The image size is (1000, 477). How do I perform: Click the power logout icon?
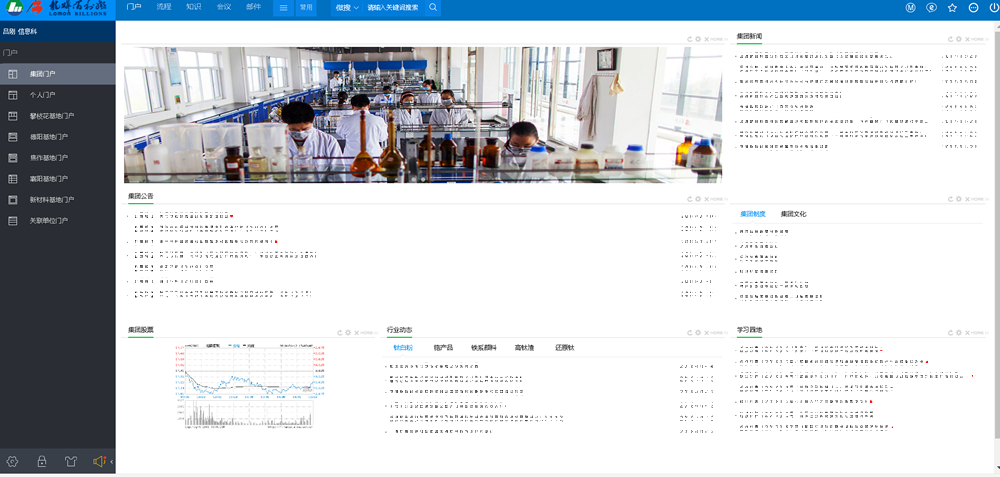pyautogui.click(x=994, y=8)
